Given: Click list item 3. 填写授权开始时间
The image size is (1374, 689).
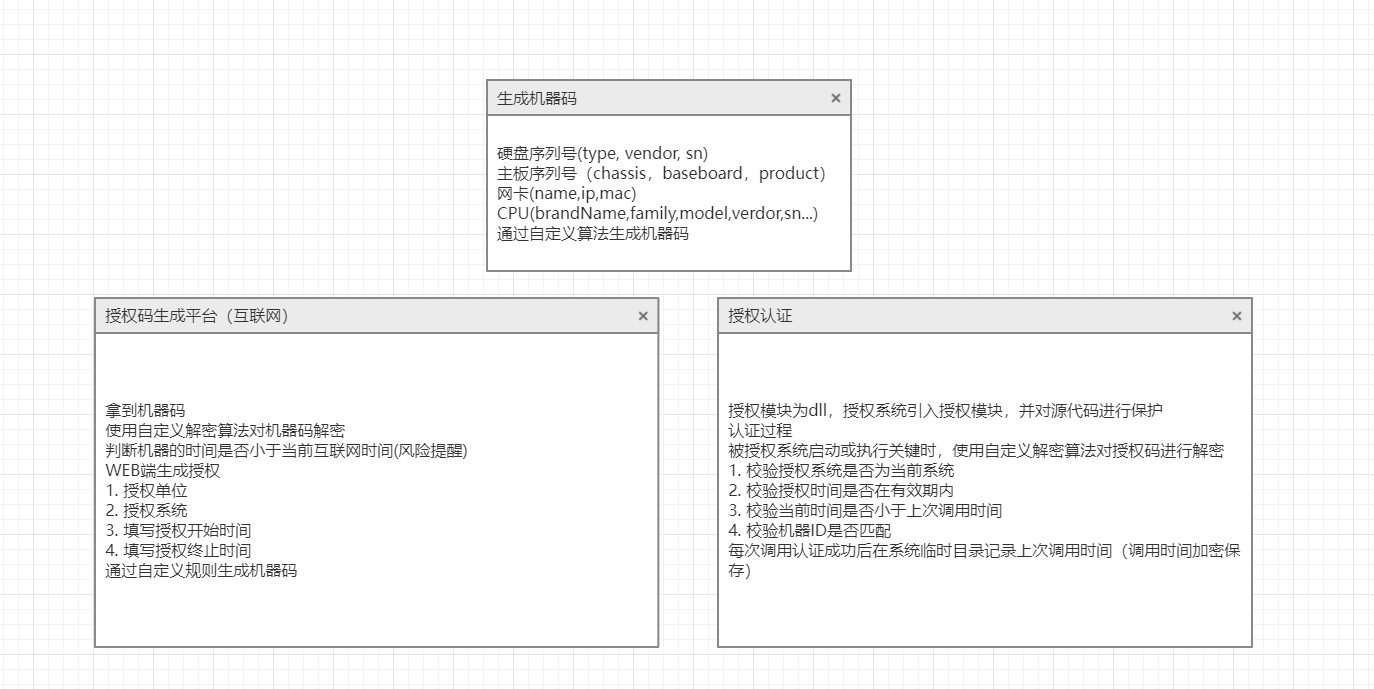Looking at the screenshot, I should [178, 530].
